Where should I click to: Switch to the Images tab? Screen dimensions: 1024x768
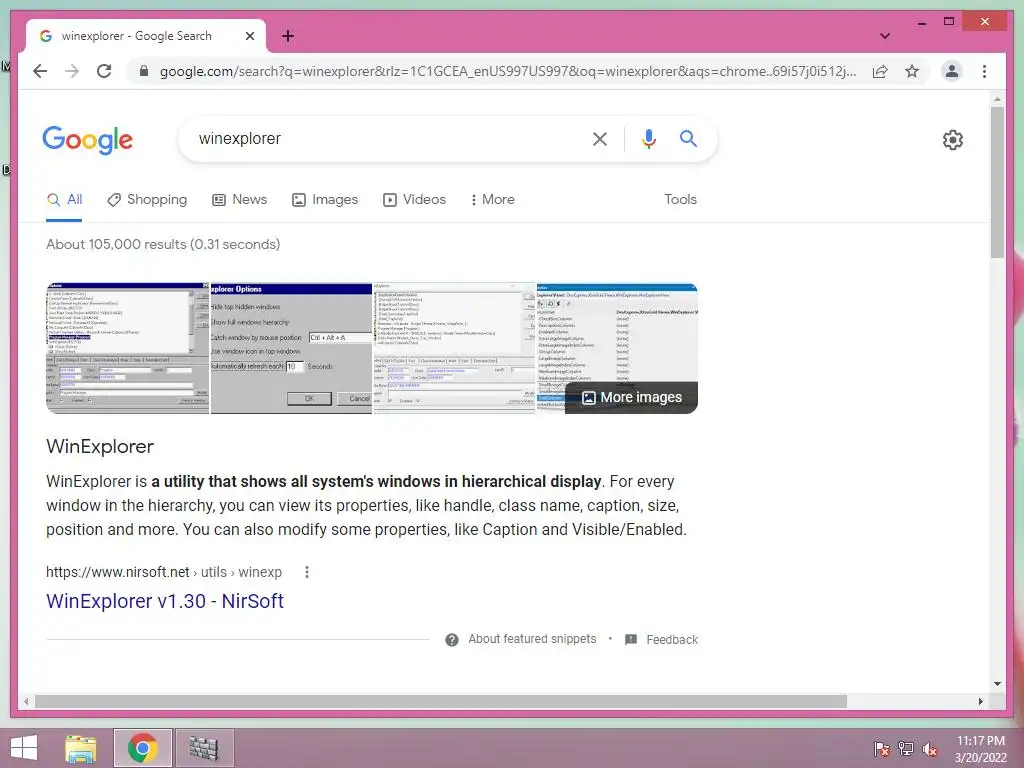[x=325, y=200]
